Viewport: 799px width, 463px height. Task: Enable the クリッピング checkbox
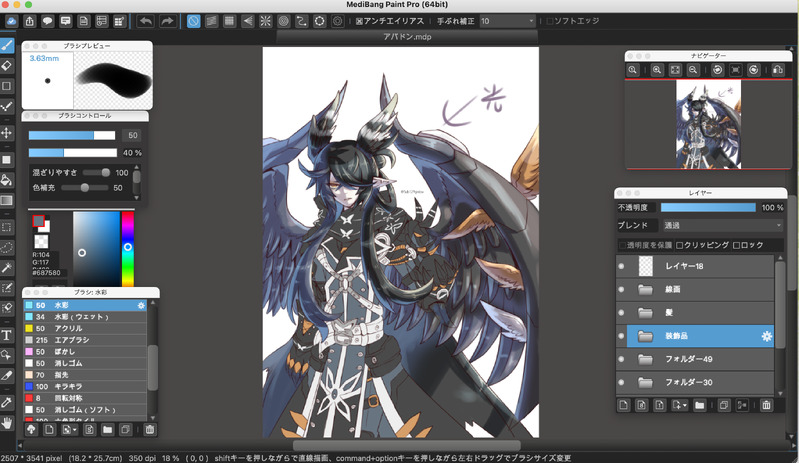[679, 246]
